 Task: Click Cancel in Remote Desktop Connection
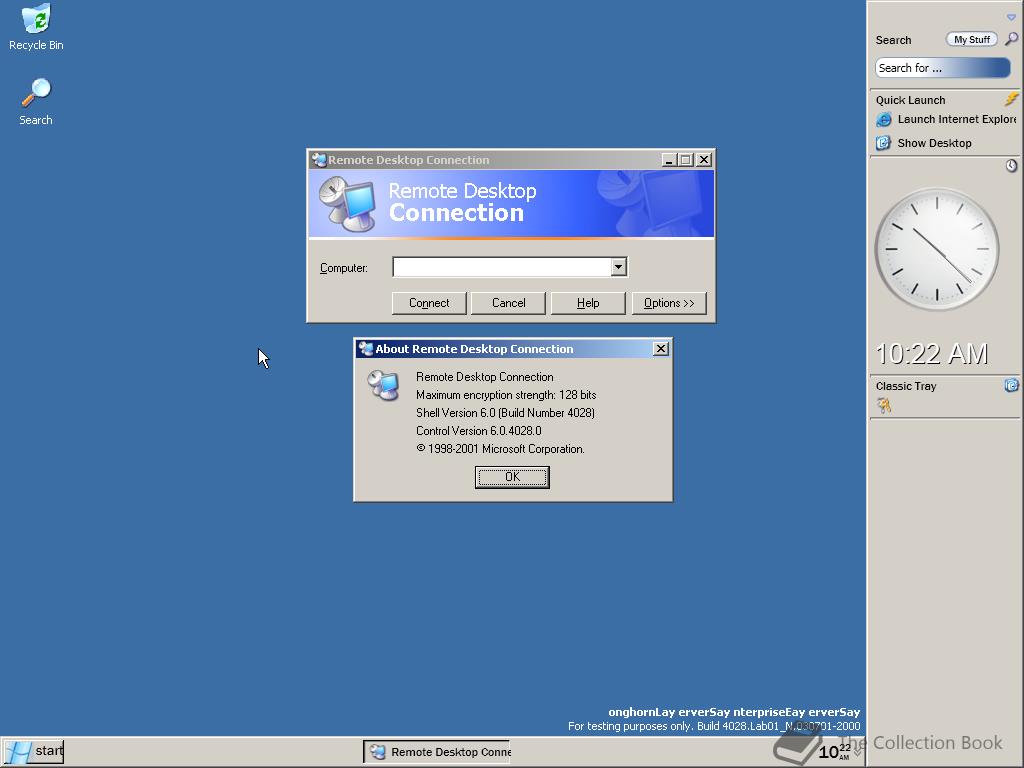pyautogui.click(x=509, y=303)
